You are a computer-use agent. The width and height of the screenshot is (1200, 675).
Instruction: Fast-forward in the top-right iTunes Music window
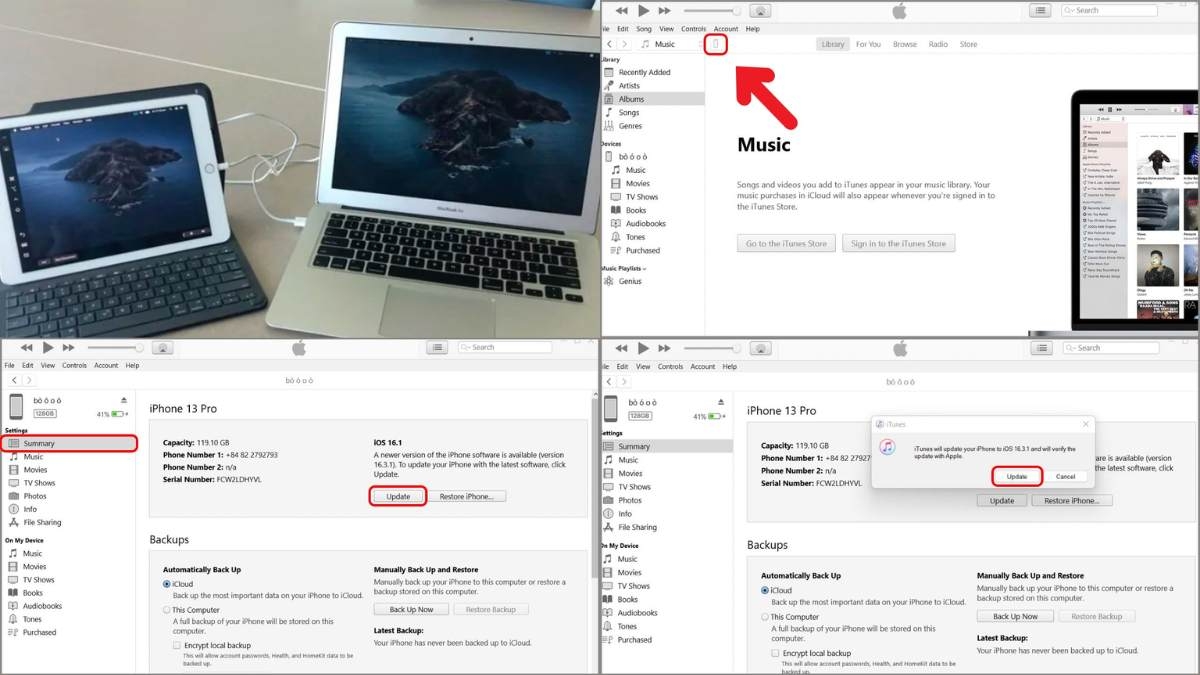667,10
